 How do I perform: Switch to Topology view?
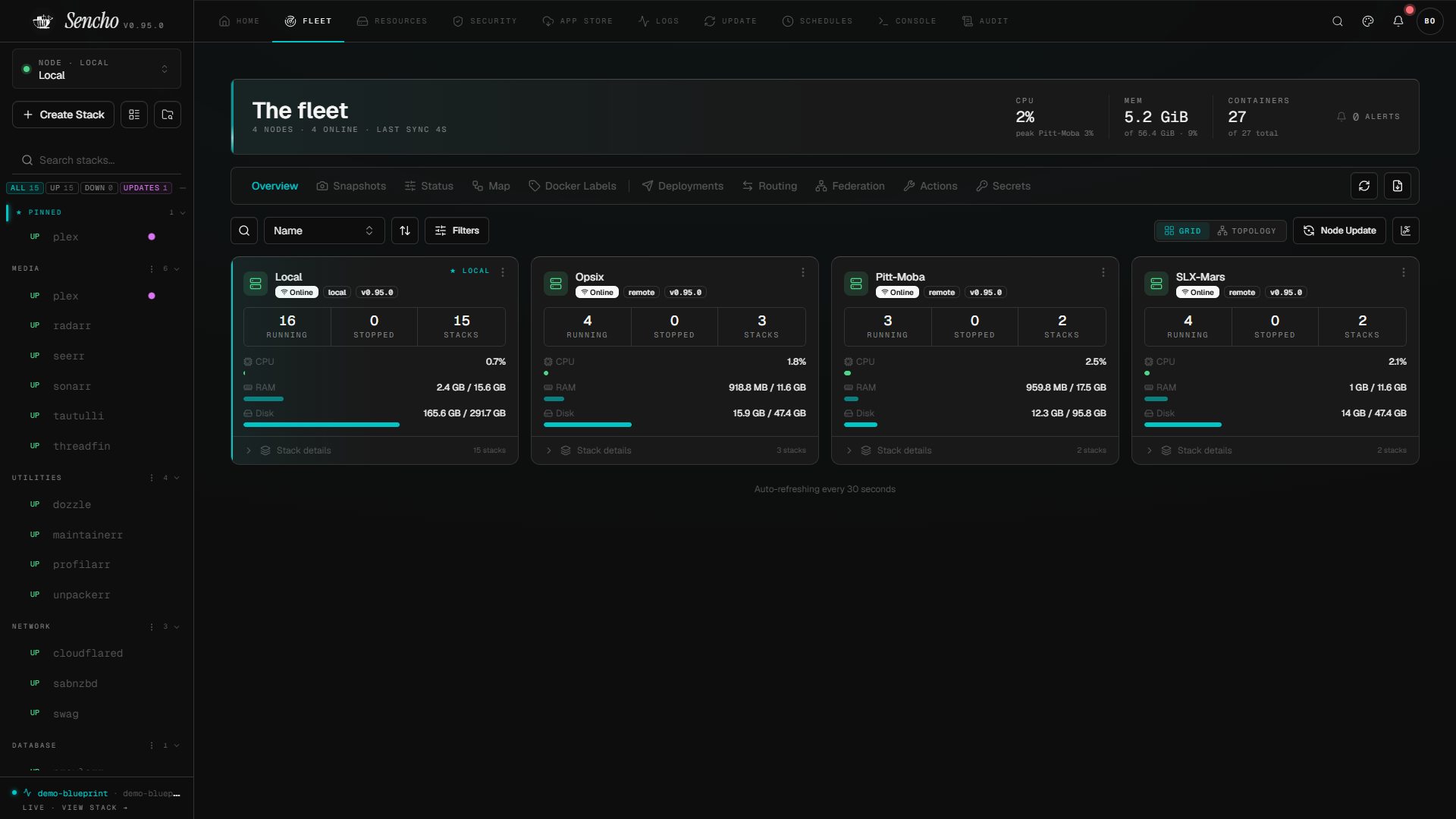coord(1247,231)
